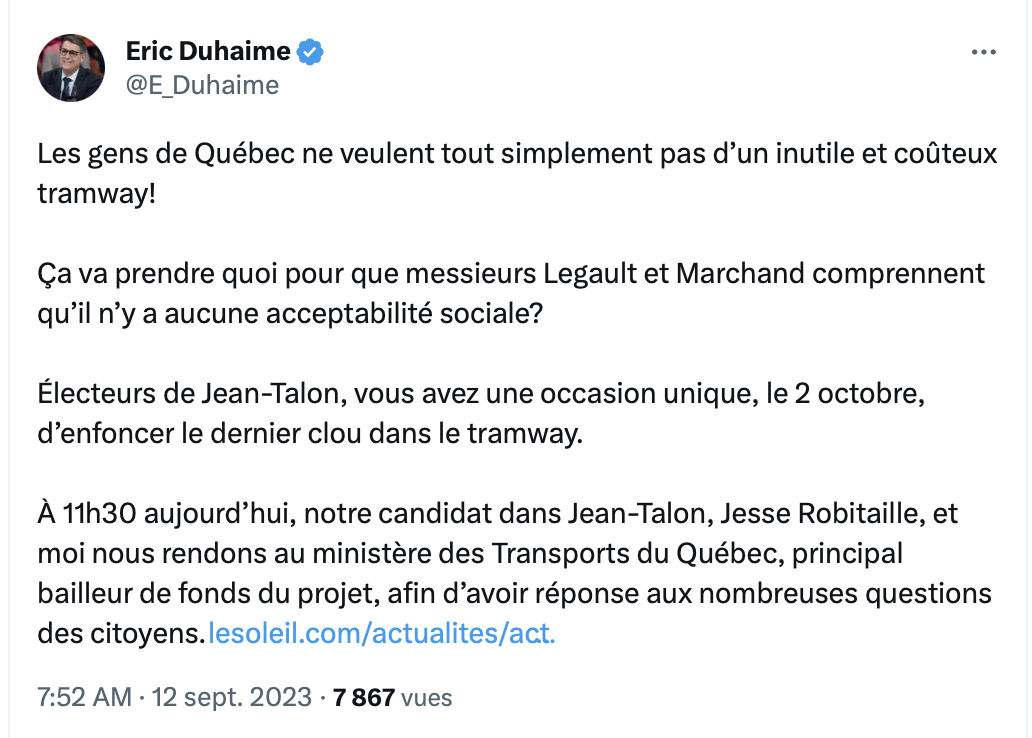The height and width of the screenshot is (738, 1032).
Task: Click the 12 sept. 2023 date
Action: coord(232,697)
